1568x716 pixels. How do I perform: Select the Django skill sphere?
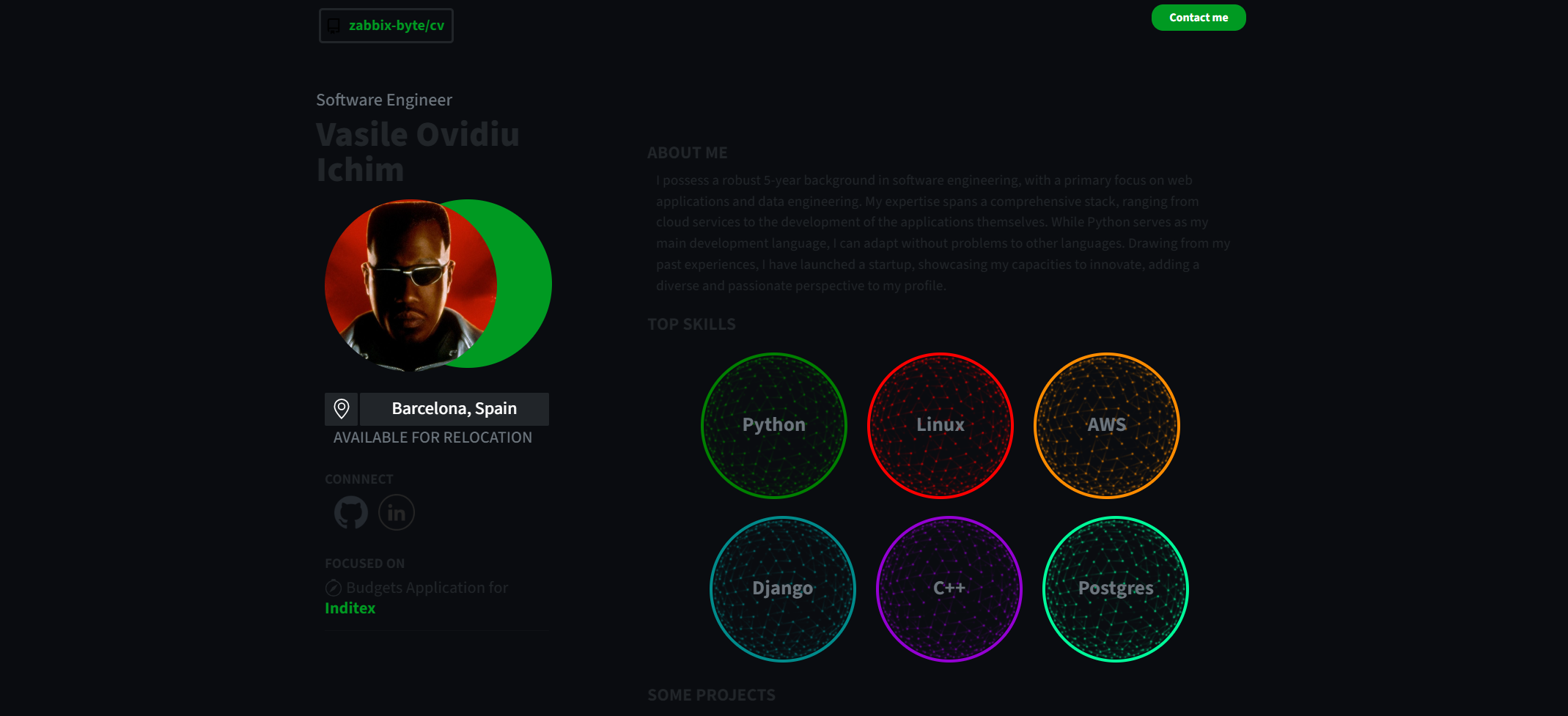coord(782,588)
